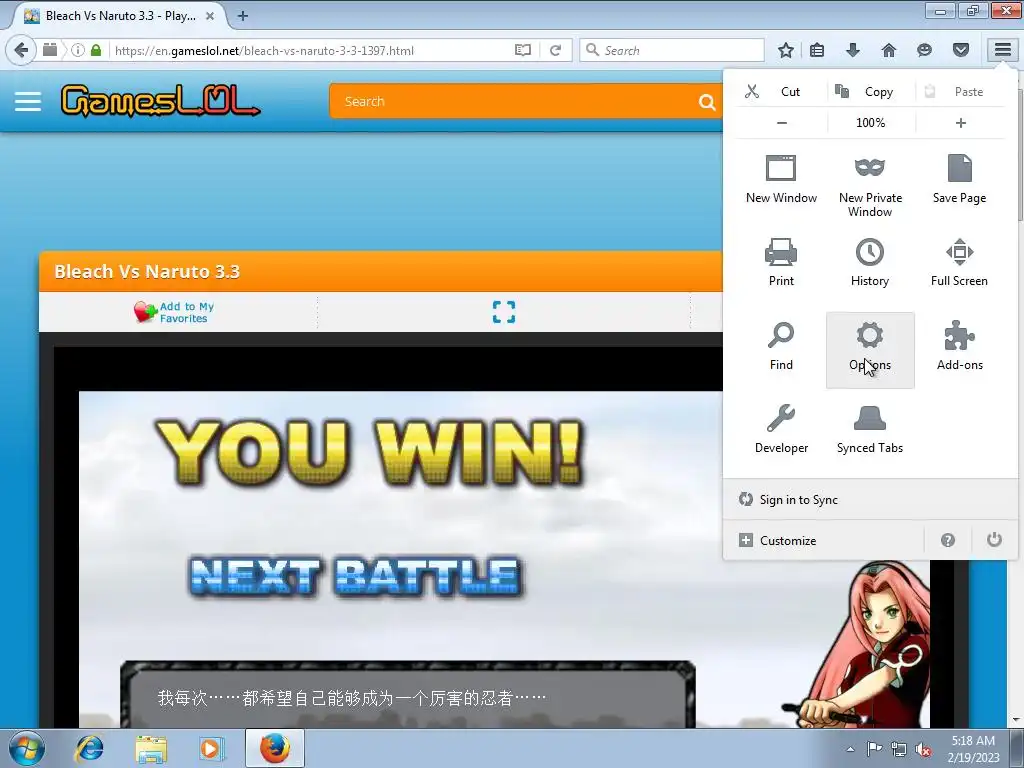Reload the current page
The width and height of the screenshot is (1024, 768).
pyautogui.click(x=556, y=50)
